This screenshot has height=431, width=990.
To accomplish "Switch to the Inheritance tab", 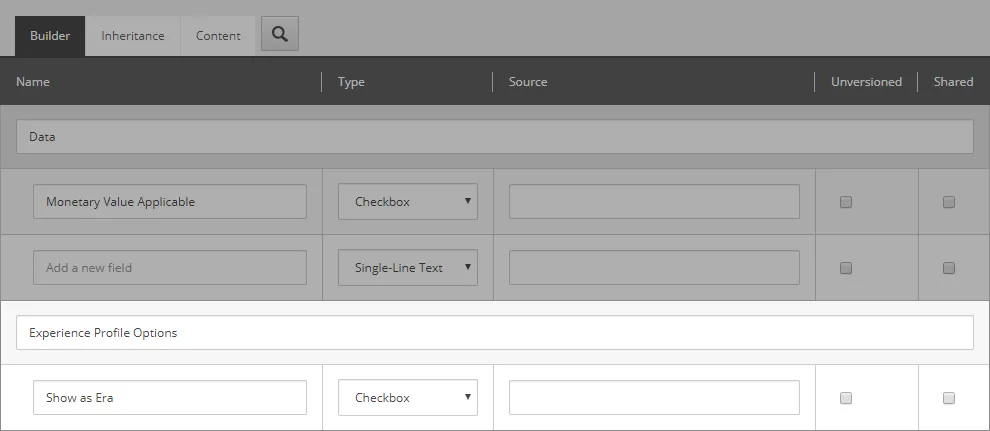I will [x=133, y=36].
